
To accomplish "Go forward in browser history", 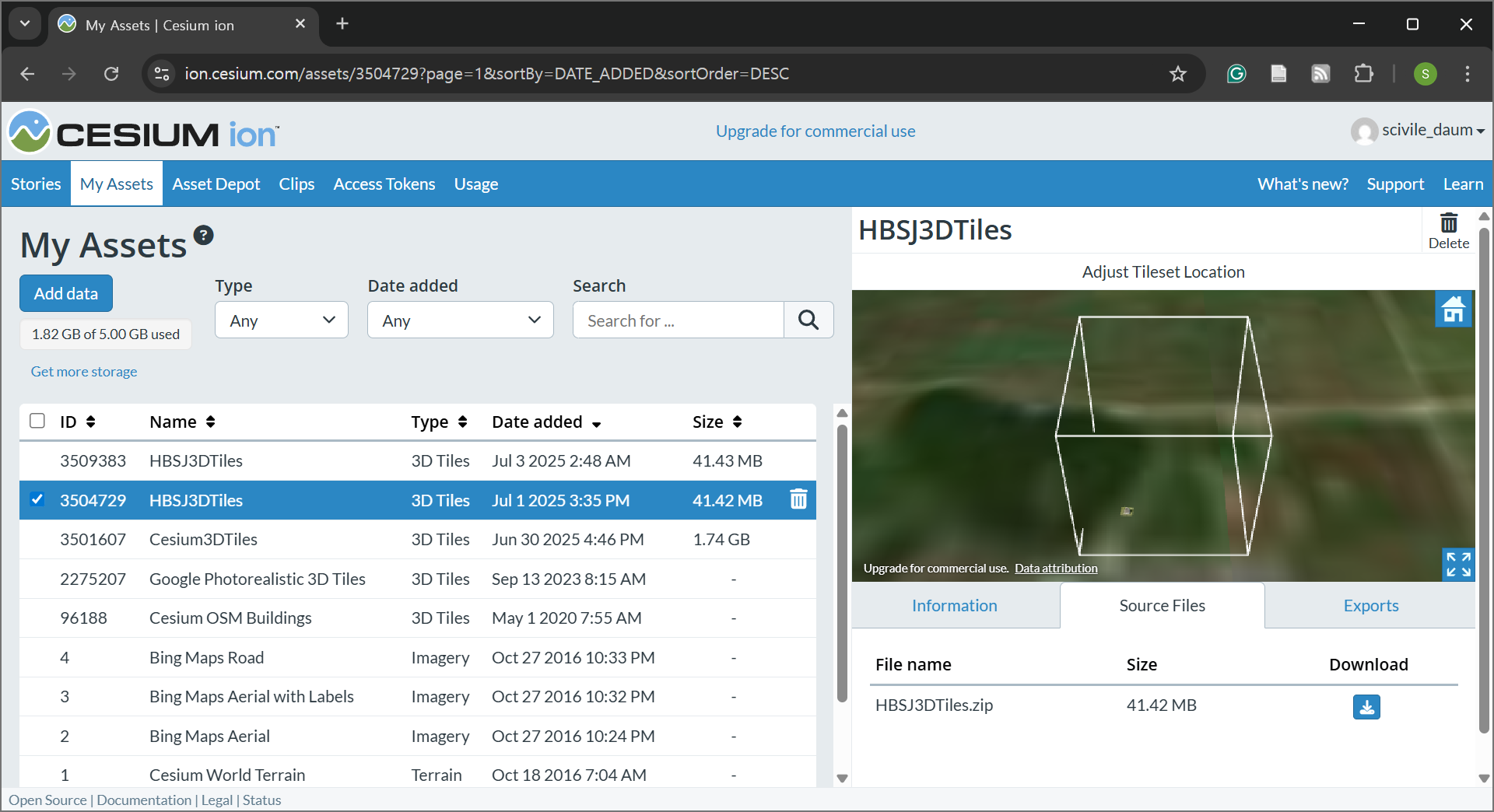I will [69, 74].
